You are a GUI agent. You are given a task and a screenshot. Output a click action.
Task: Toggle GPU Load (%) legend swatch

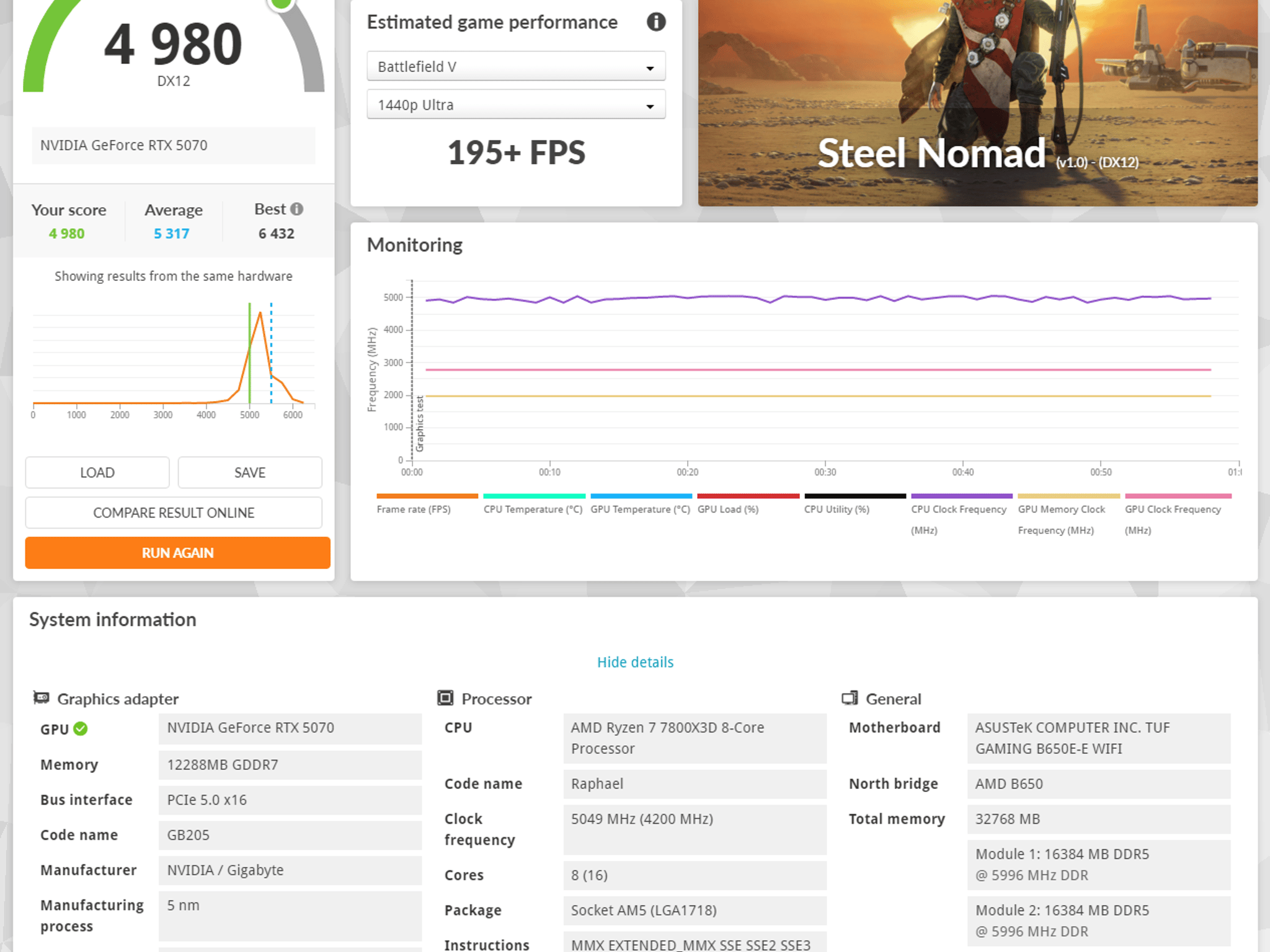coord(748,496)
